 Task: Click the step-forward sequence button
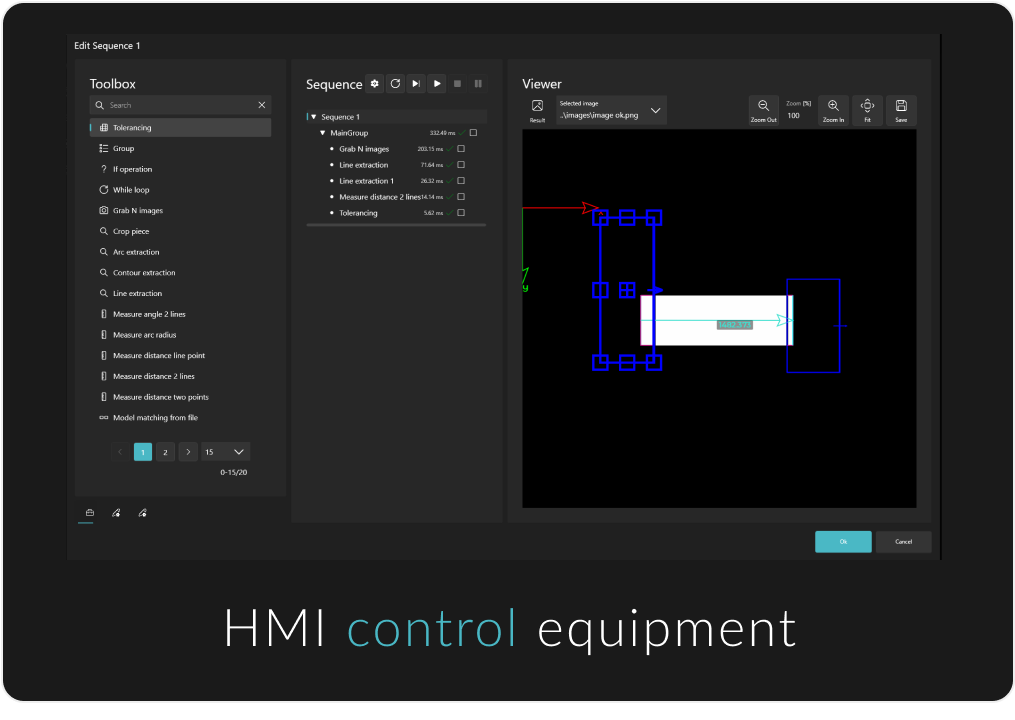click(x=416, y=84)
